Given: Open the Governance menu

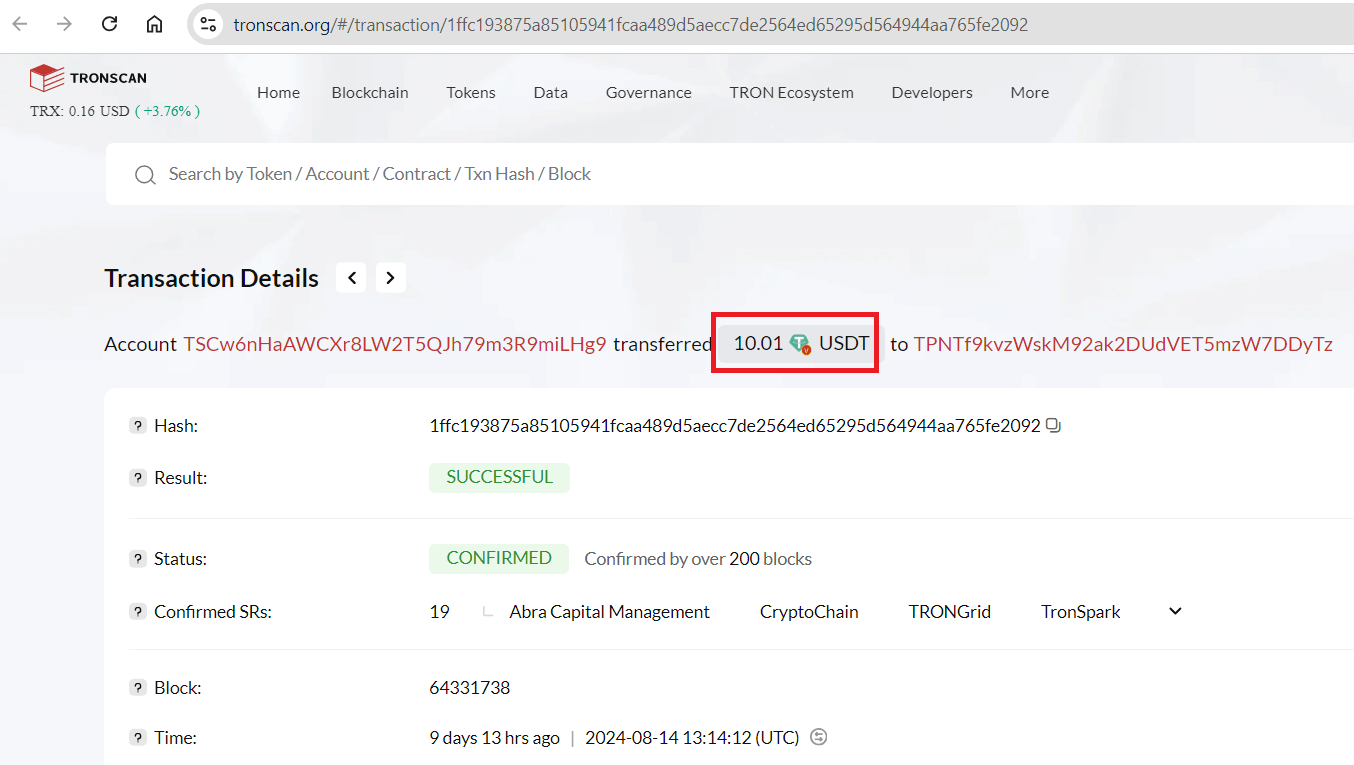Looking at the screenshot, I should [648, 92].
